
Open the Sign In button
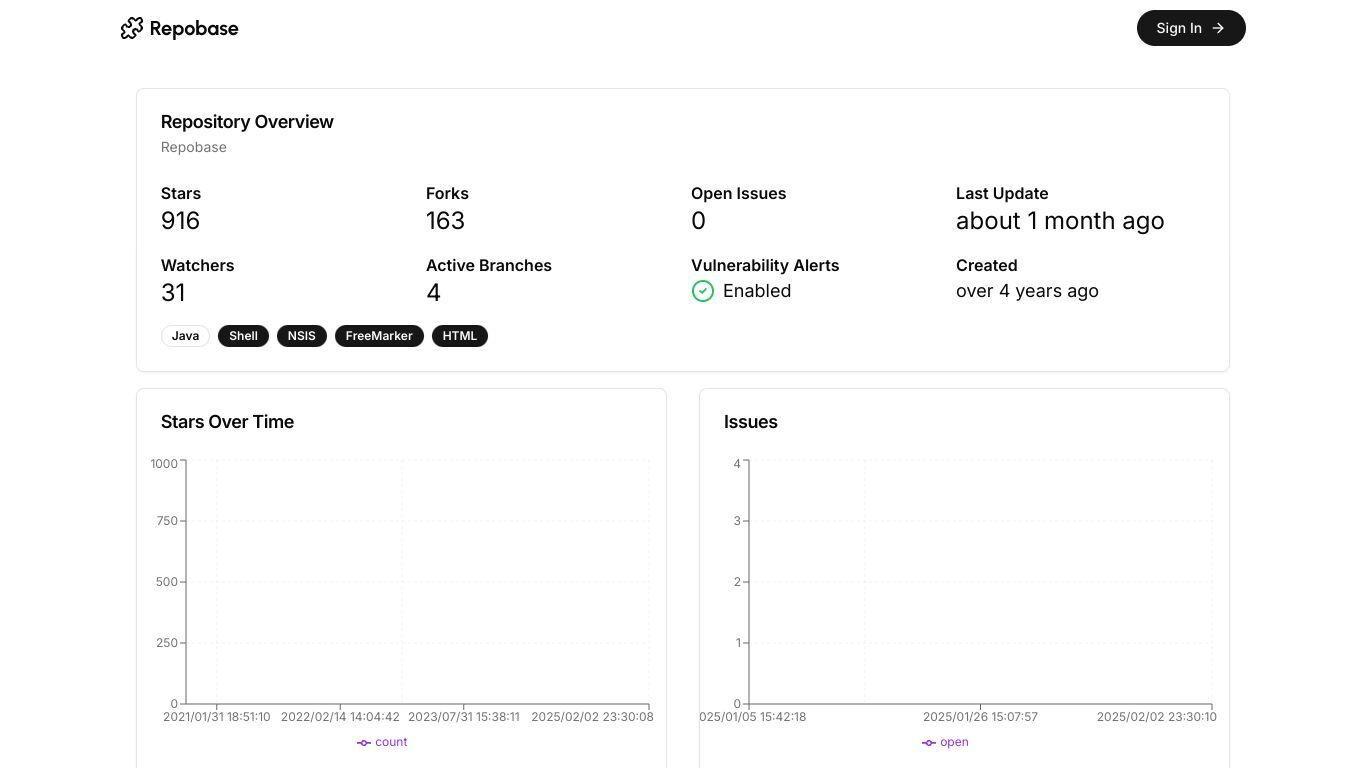coord(1191,28)
